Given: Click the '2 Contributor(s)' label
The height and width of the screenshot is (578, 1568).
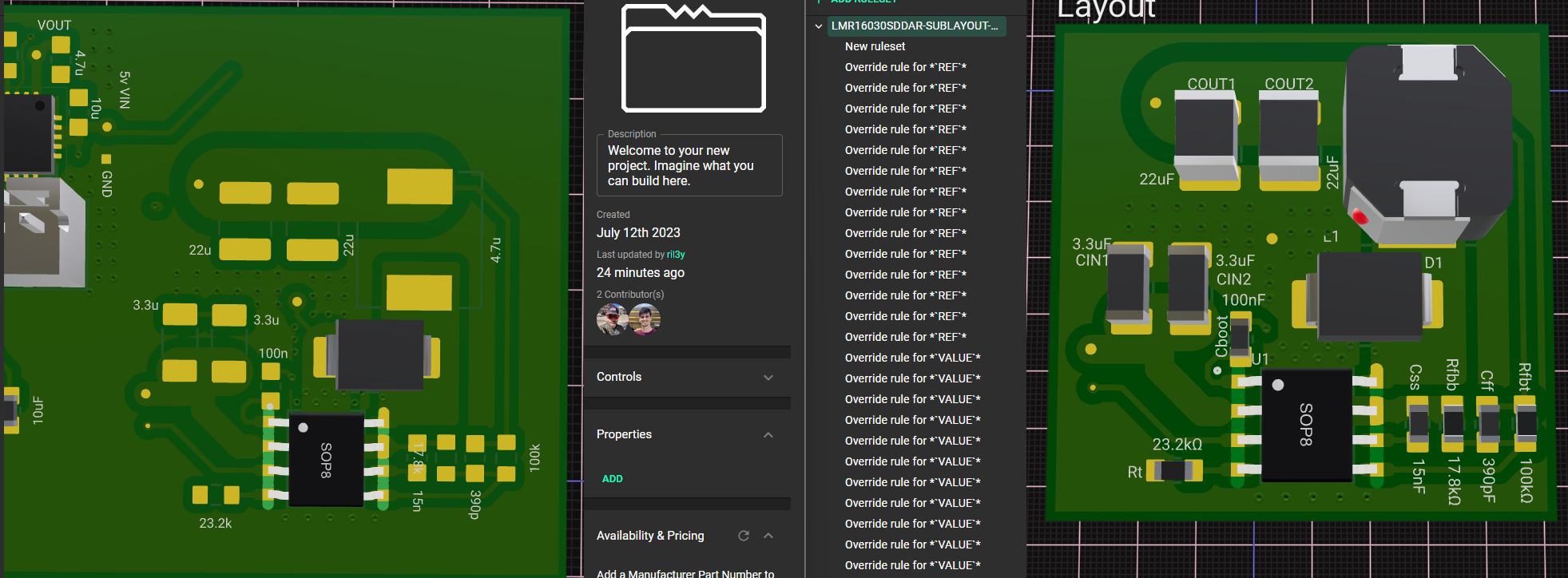Looking at the screenshot, I should (630, 295).
